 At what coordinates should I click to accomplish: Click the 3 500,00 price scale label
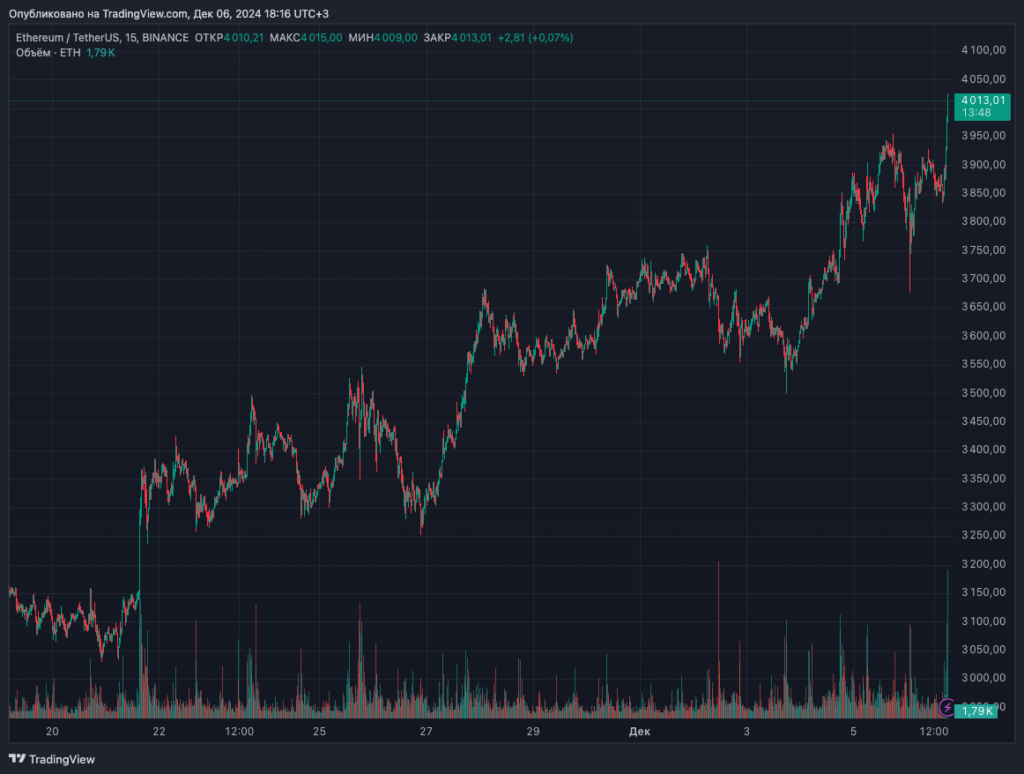981,393
